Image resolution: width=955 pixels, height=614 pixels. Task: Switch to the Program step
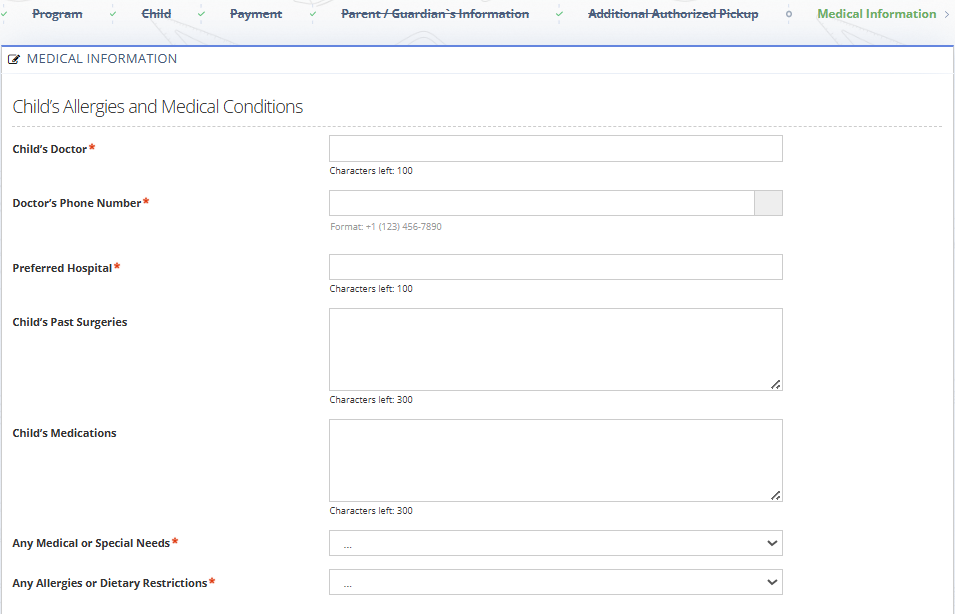57,14
